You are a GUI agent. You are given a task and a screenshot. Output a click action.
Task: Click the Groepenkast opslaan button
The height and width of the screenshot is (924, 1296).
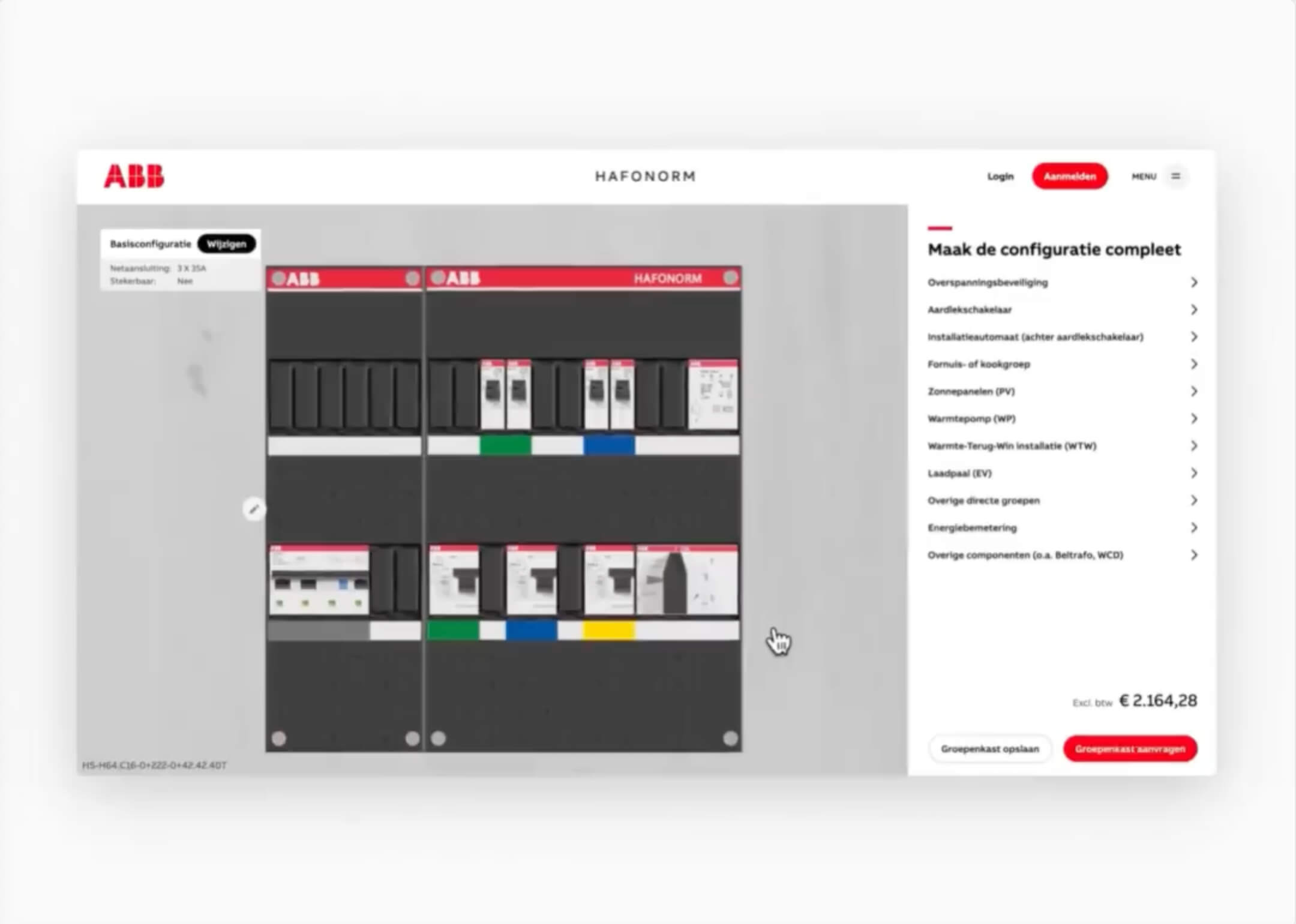point(990,748)
